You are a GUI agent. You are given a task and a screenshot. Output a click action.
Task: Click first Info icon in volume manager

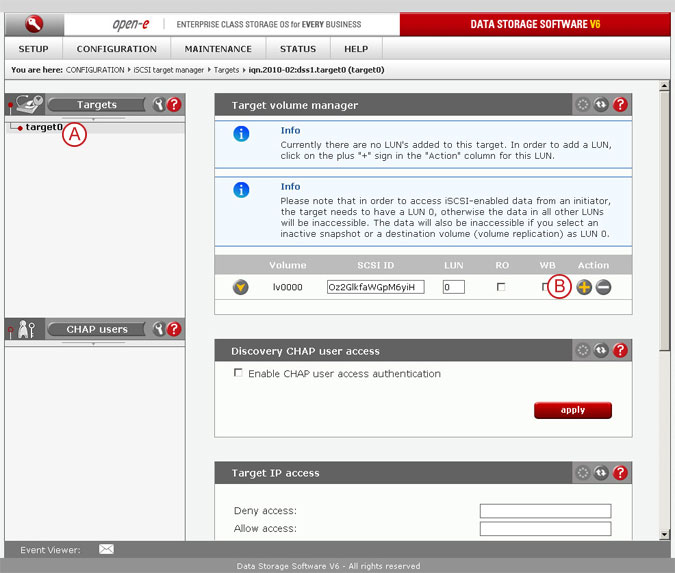pyautogui.click(x=241, y=134)
